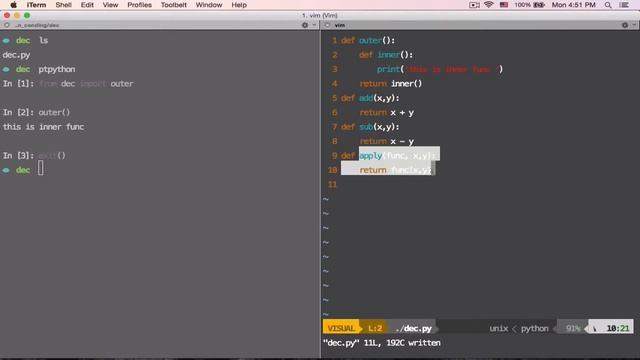640x360 pixels.
Task: Open the left pane title dropdown arrow
Action: [314, 25]
